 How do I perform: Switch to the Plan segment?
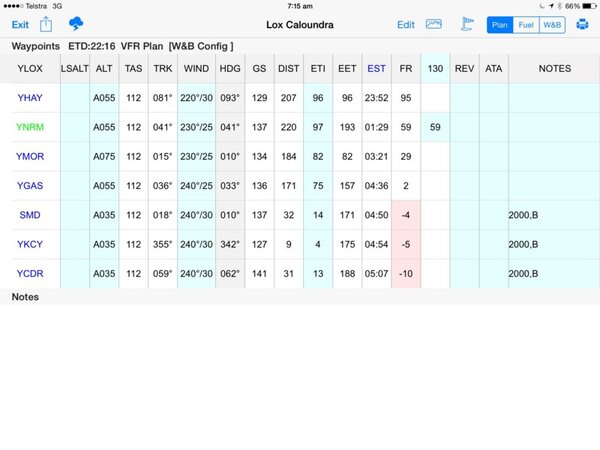tap(500, 24)
